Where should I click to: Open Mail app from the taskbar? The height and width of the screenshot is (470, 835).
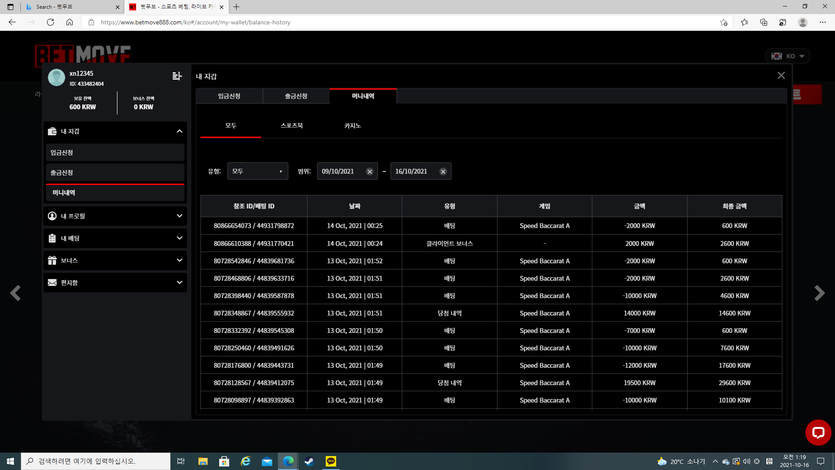[267, 461]
